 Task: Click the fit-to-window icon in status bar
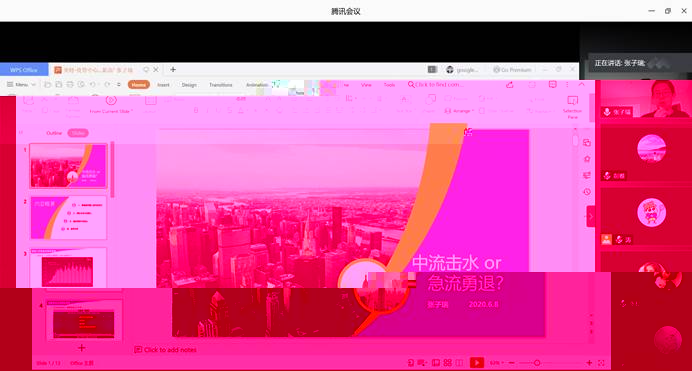[x=601, y=363]
